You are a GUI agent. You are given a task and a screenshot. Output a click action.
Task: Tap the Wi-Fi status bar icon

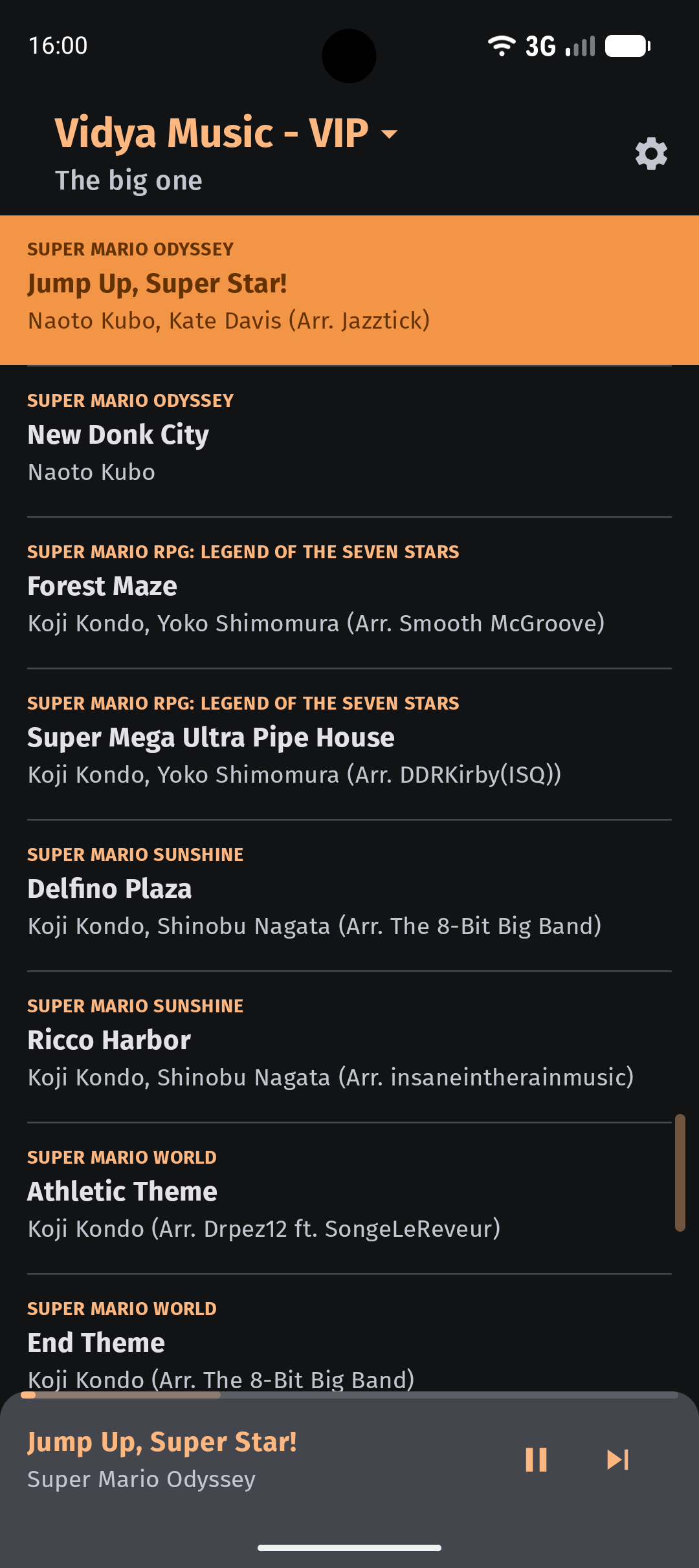click(502, 46)
